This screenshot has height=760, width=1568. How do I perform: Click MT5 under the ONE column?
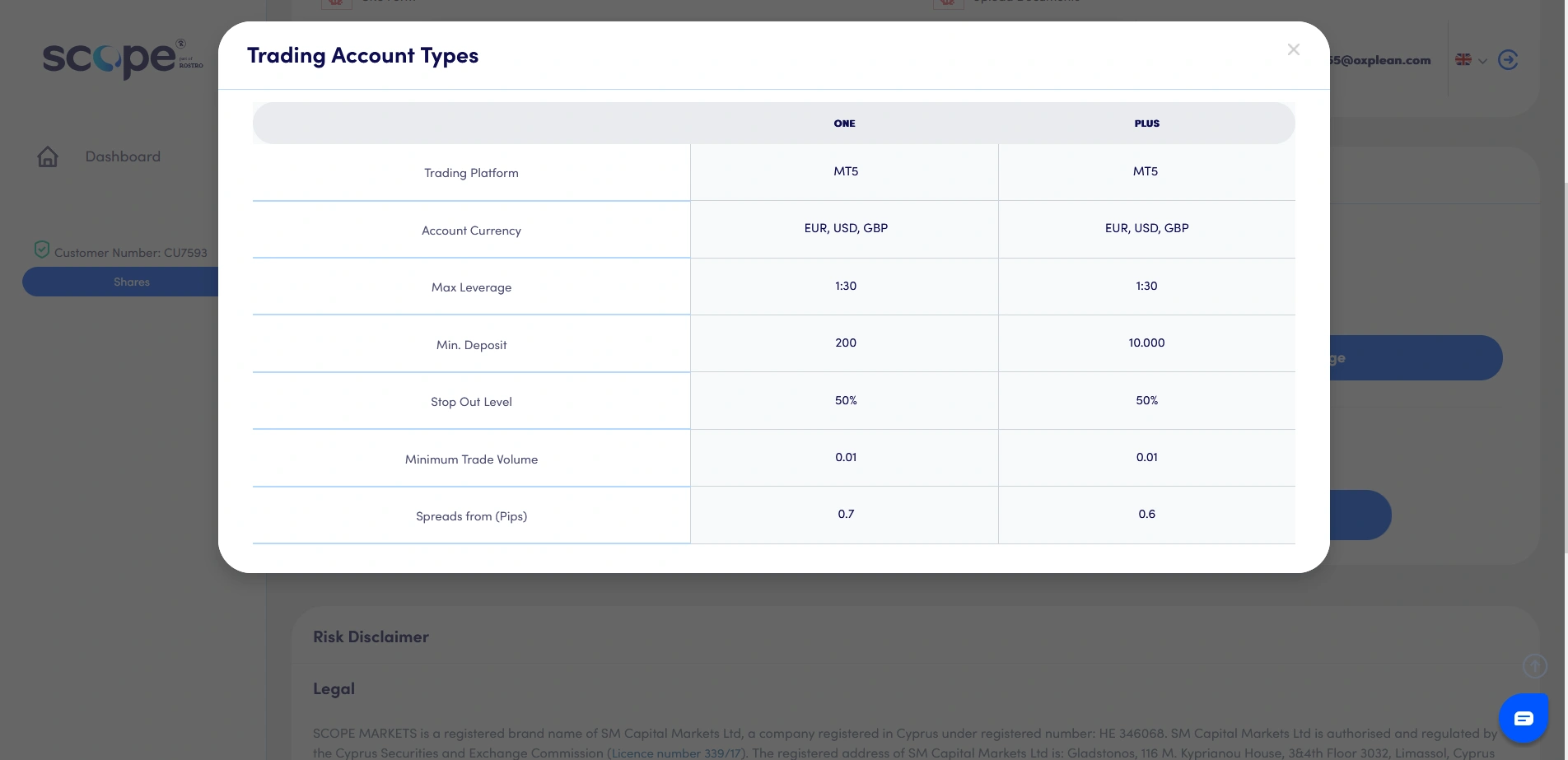pyautogui.click(x=845, y=171)
